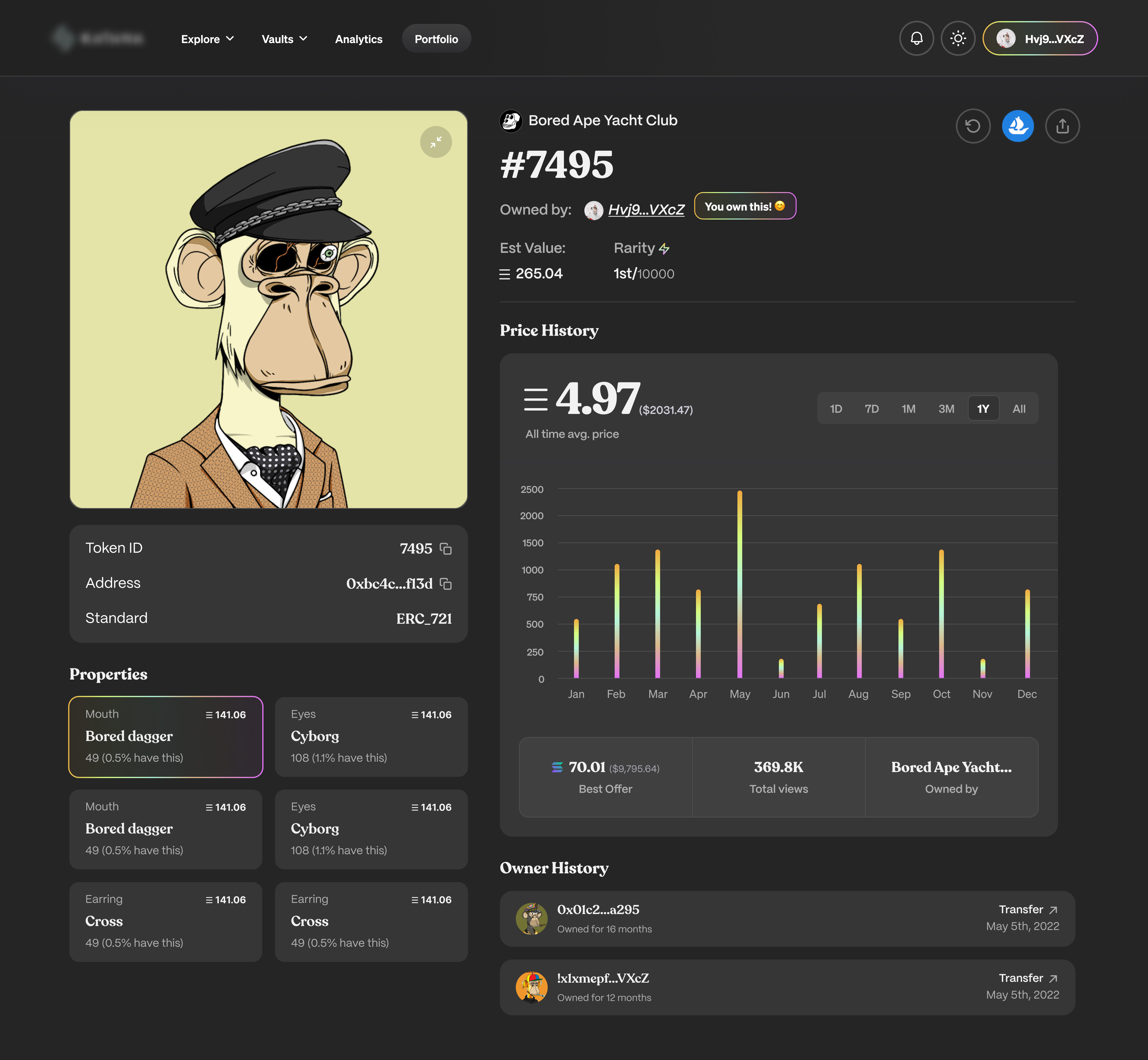Open the Vaults dropdown

(283, 39)
